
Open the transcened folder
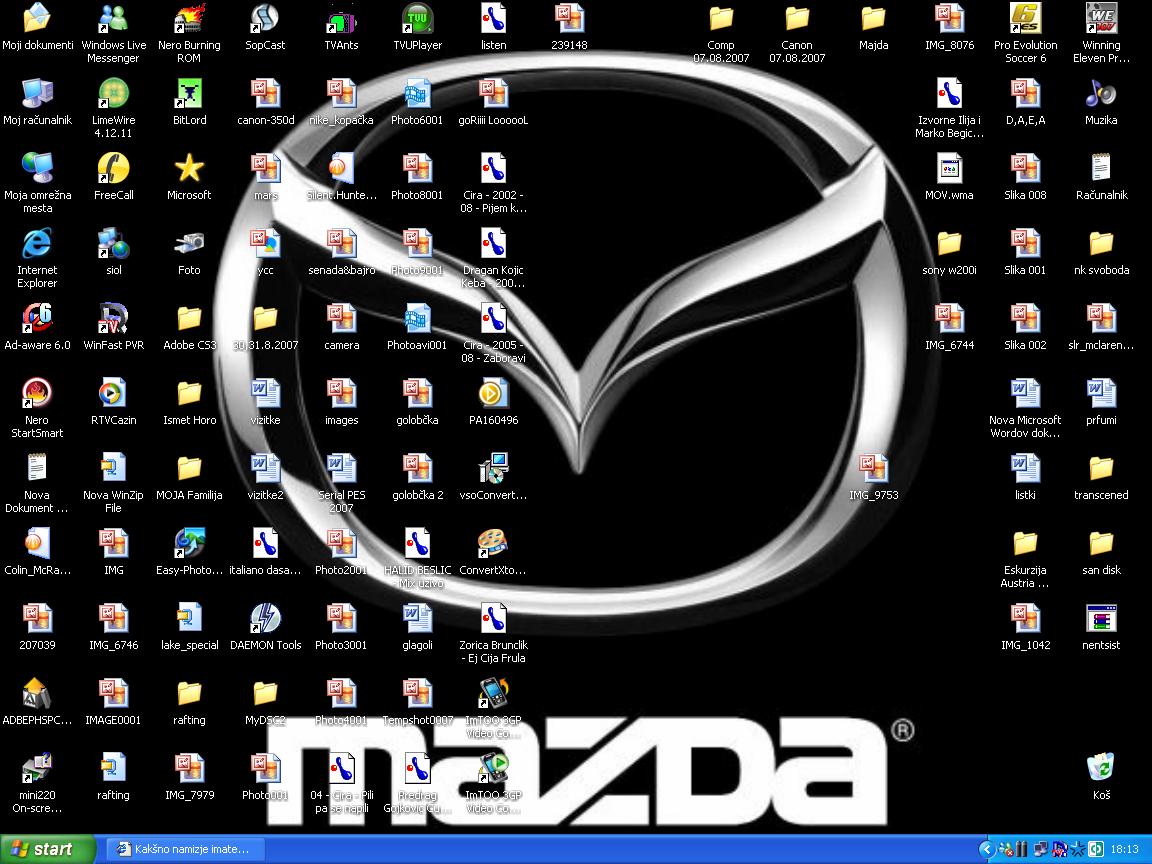[1101, 469]
